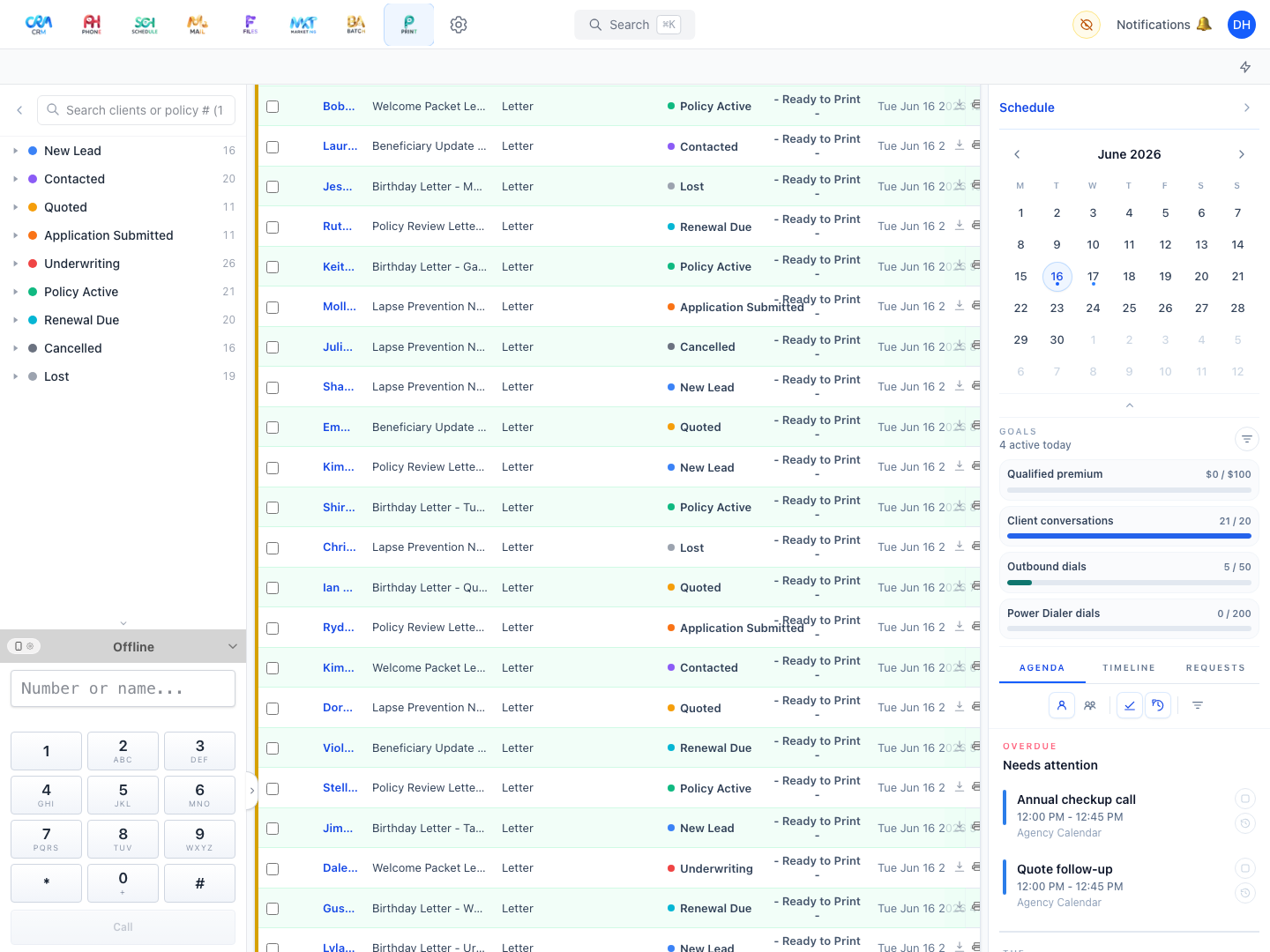Expand the Contacted group
The image size is (1270, 952).
pos(15,179)
